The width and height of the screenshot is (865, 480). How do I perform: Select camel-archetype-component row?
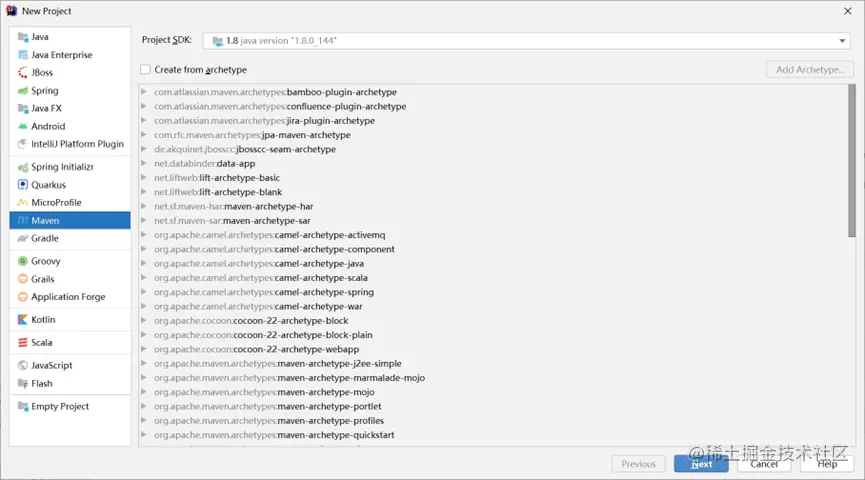pyautogui.click(x=493, y=249)
